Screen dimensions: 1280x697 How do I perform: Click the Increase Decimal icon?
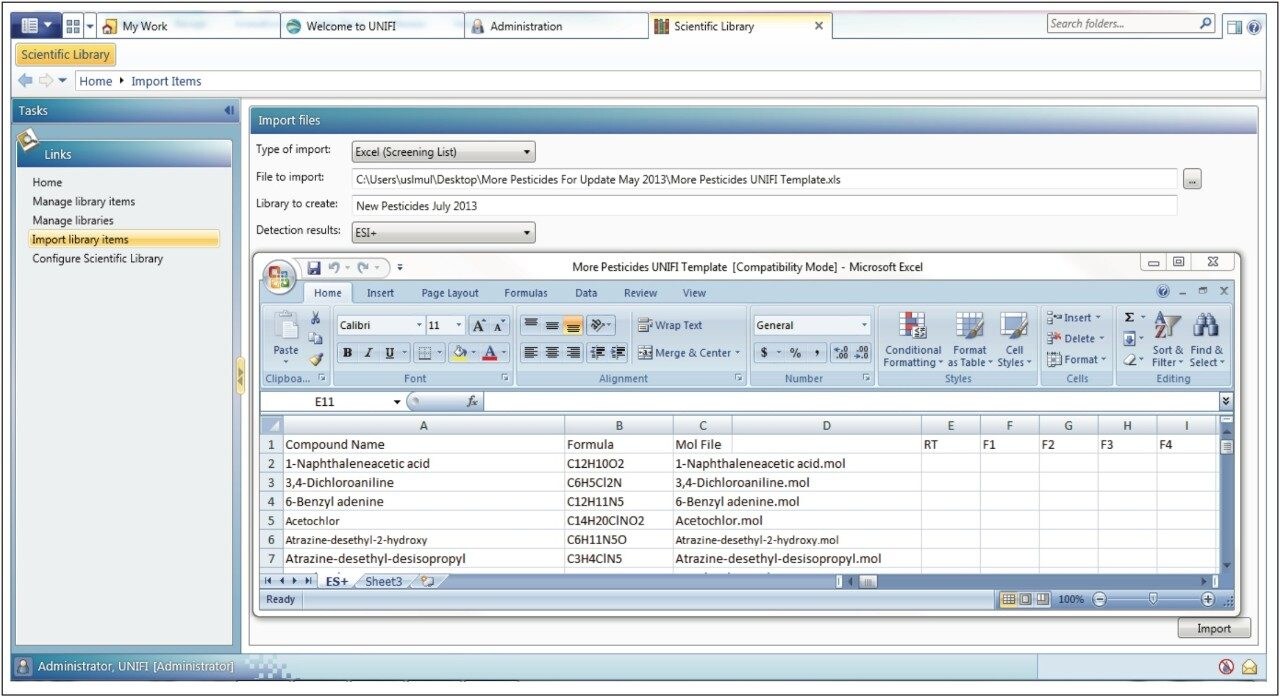(840, 352)
